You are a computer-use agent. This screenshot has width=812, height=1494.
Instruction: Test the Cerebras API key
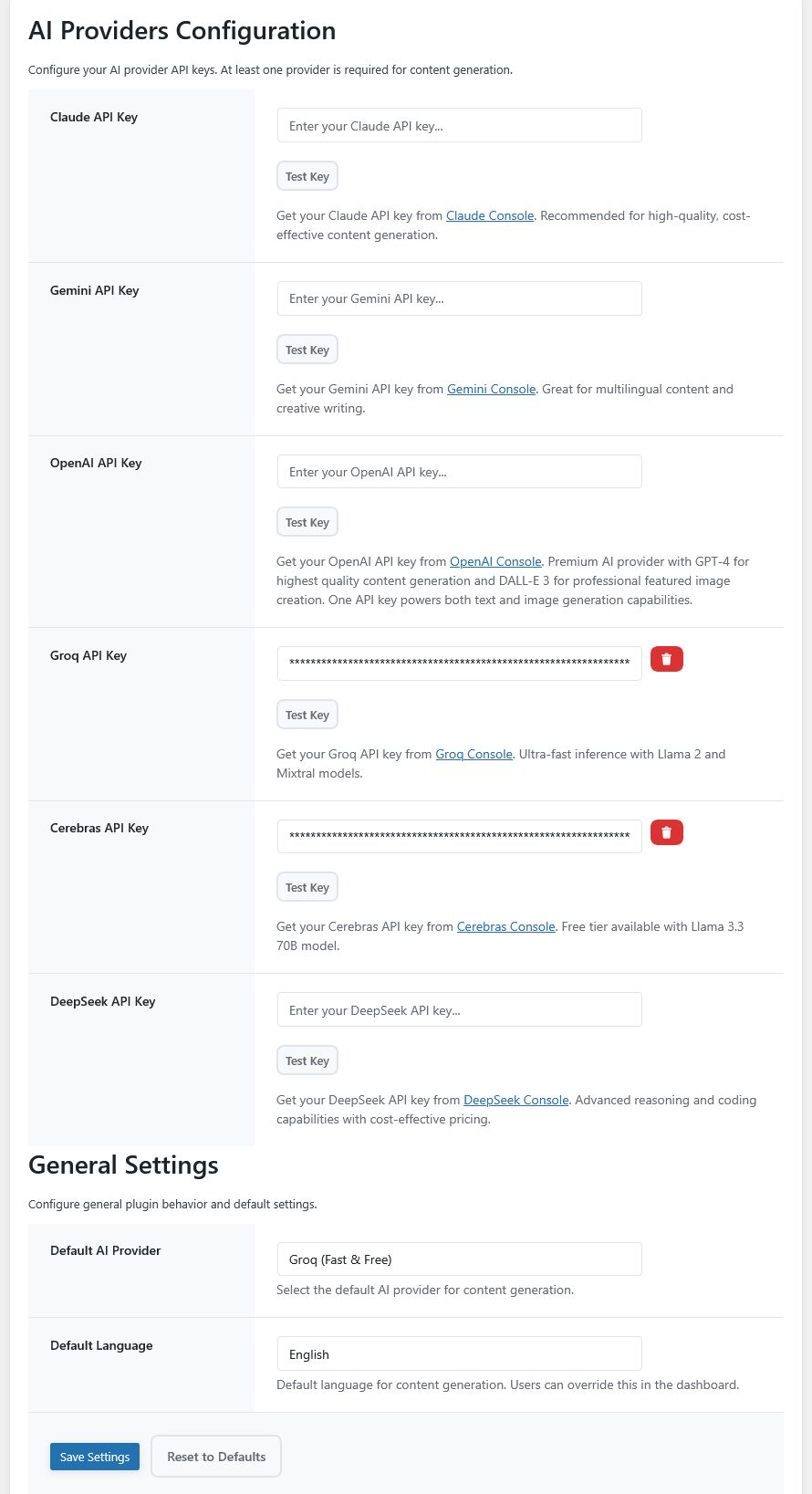click(307, 888)
